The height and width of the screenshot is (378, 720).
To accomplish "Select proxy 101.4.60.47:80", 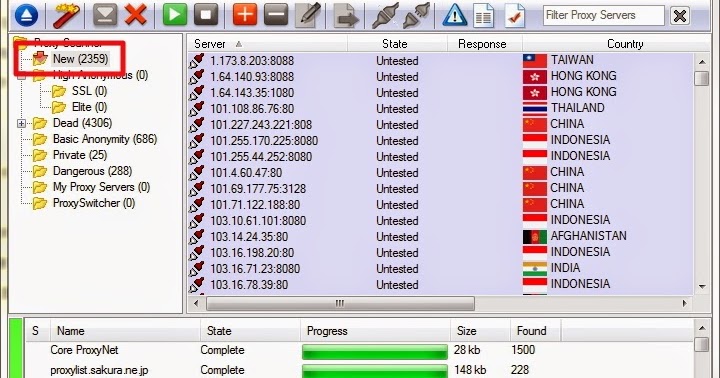I will click(246, 173).
